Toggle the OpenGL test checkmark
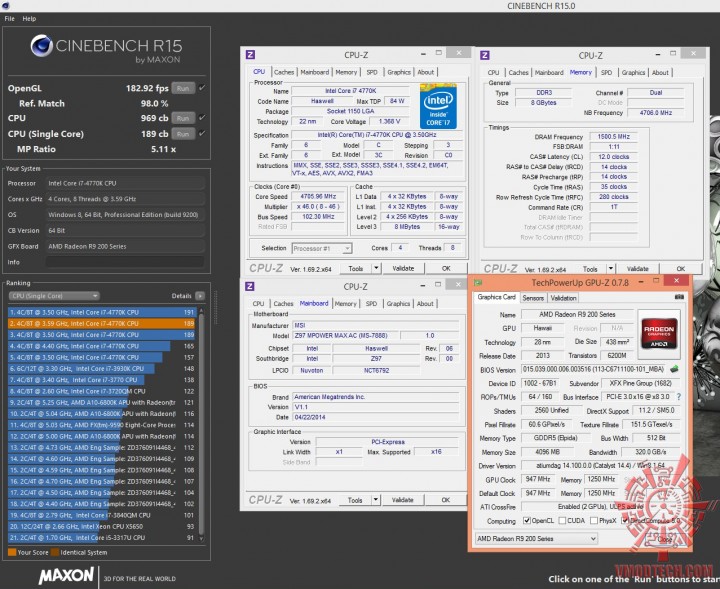The height and width of the screenshot is (589, 720). [x=202, y=88]
